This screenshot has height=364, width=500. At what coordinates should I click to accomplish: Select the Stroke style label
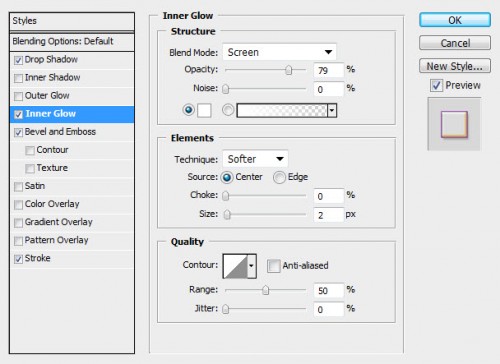(38, 258)
